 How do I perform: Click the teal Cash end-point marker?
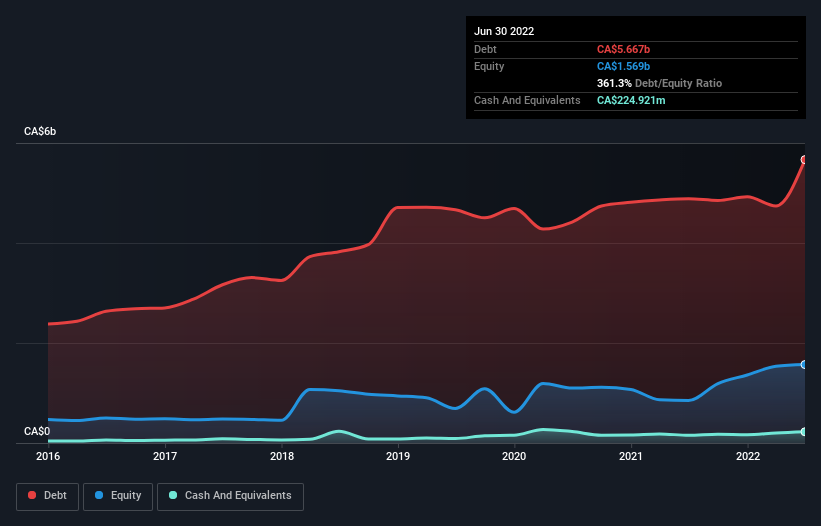pyautogui.click(x=804, y=432)
